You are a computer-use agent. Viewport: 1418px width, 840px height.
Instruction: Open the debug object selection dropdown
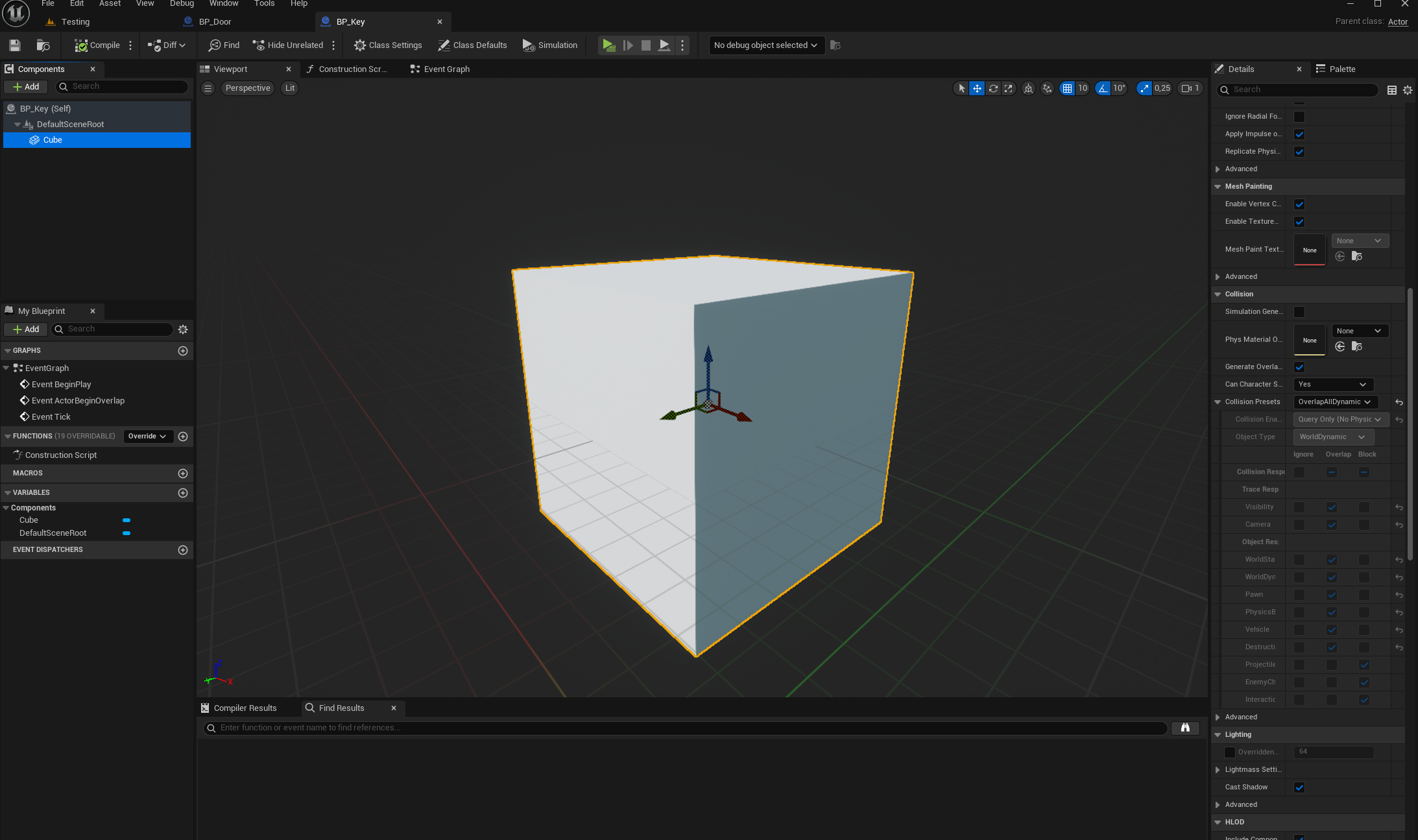765,45
